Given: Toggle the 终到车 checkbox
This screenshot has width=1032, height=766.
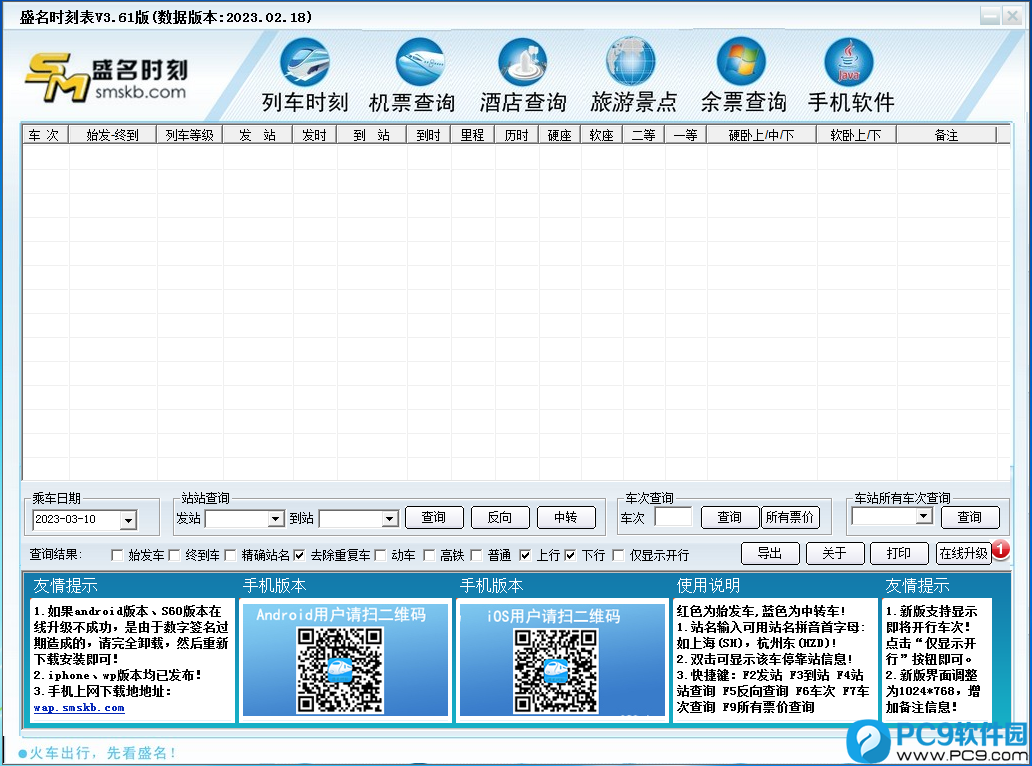Looking at the screenshot, I should (174, 555).
